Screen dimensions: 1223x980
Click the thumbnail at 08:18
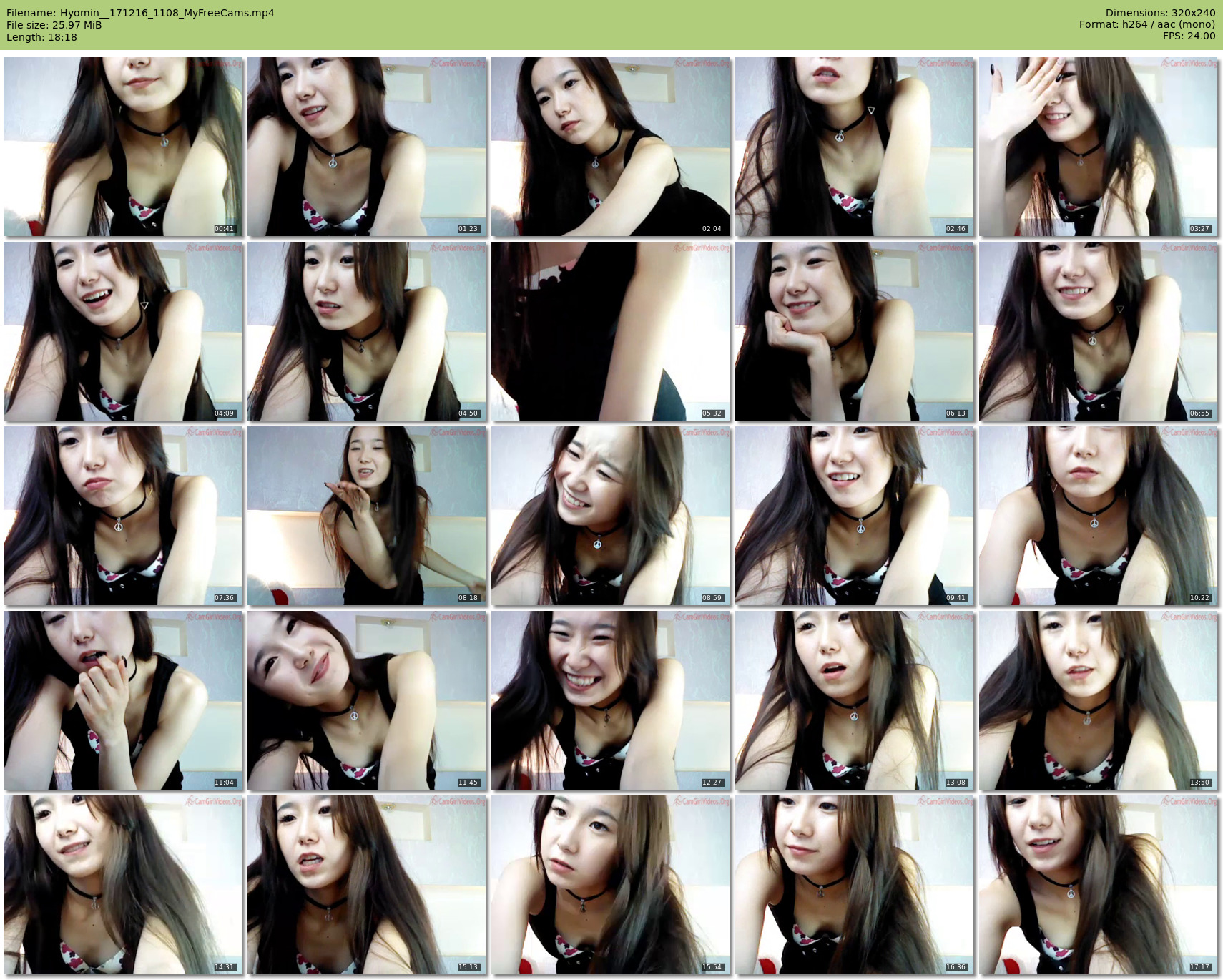point(367,516)
